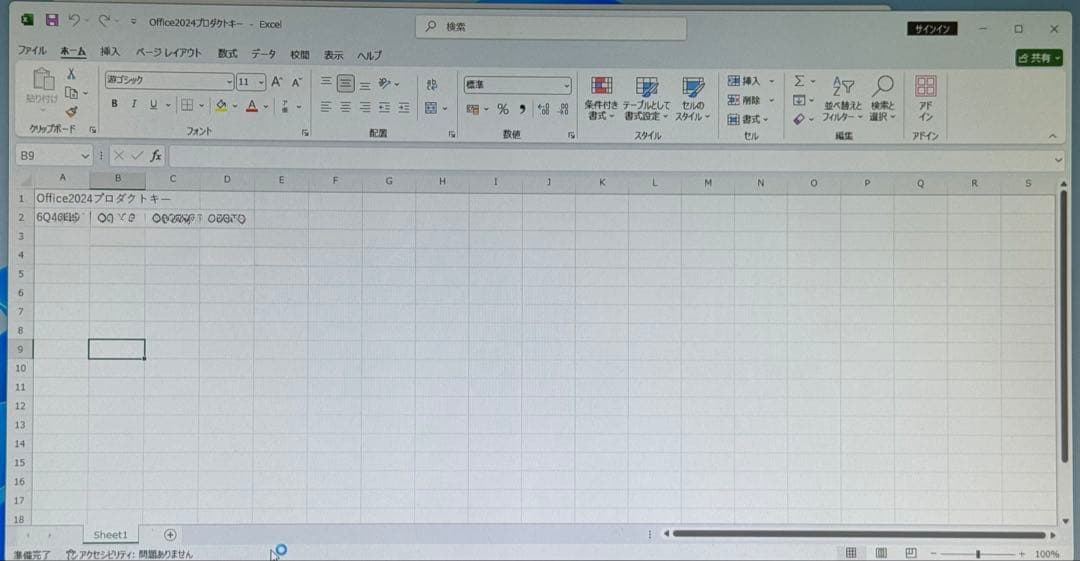Toggle Align Left
The width and height of the screenshot is (1080, 561).
coord(326,108)
